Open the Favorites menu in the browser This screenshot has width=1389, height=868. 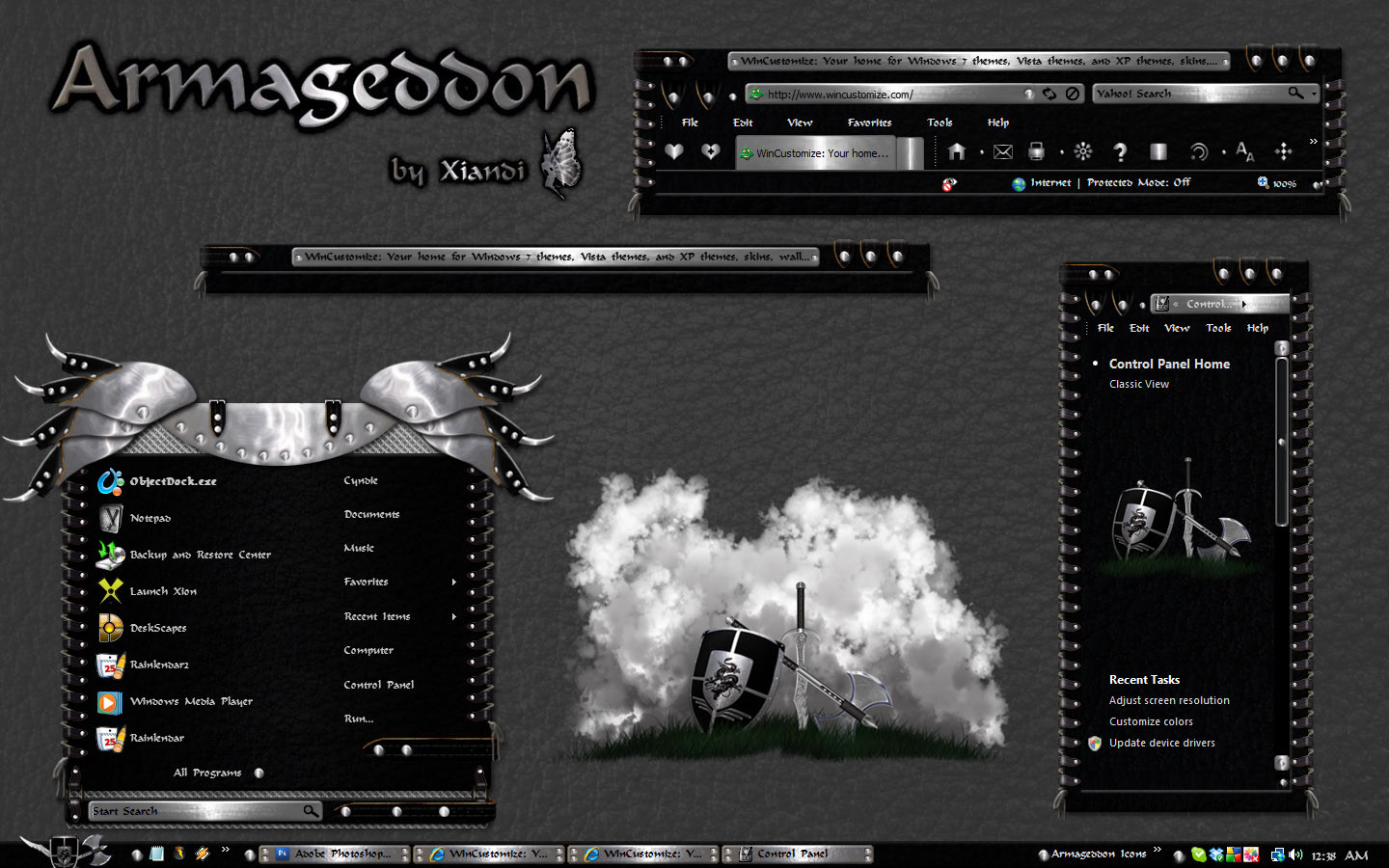tap(869, 122)
